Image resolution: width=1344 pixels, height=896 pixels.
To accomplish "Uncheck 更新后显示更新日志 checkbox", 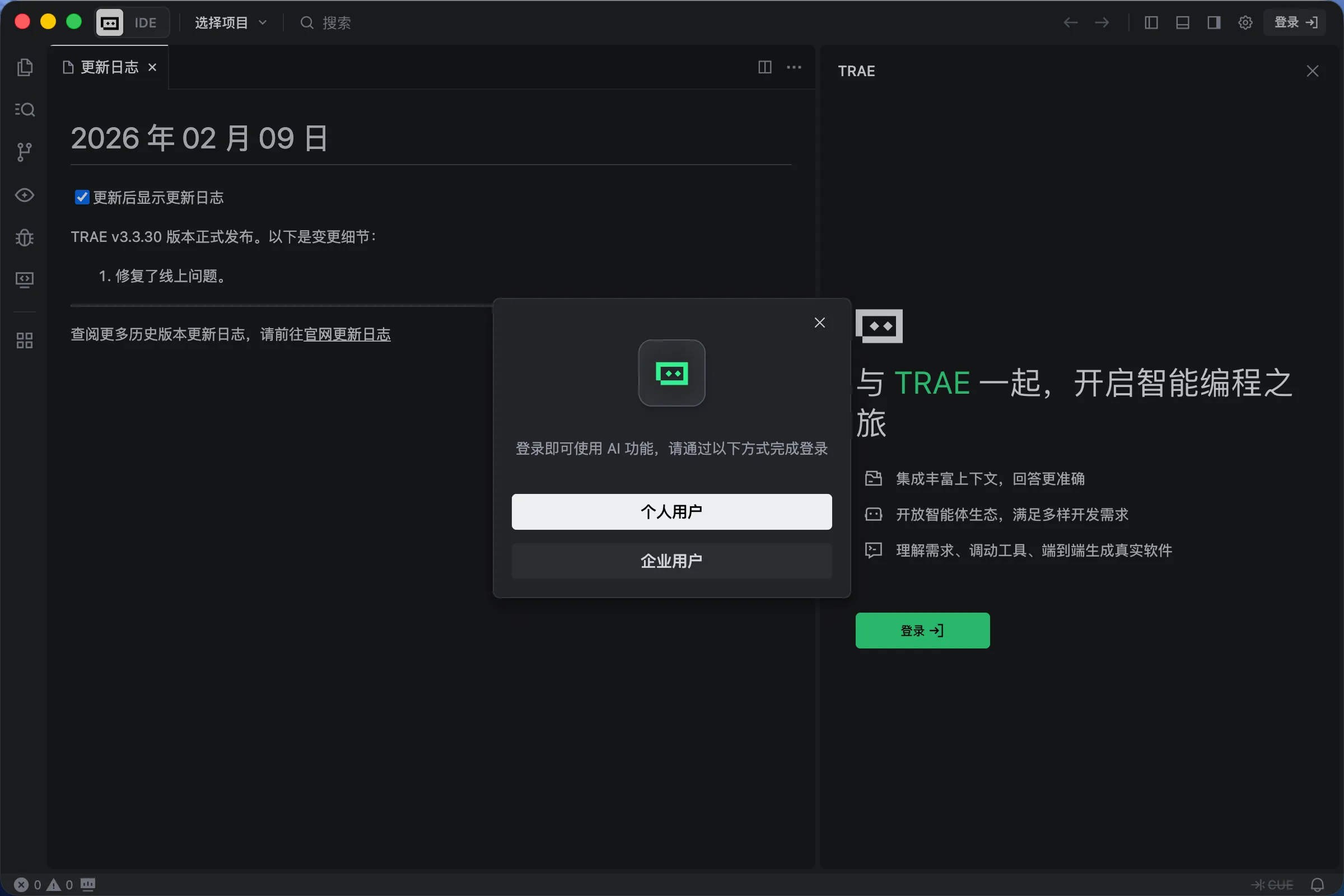I will point(82,197).
